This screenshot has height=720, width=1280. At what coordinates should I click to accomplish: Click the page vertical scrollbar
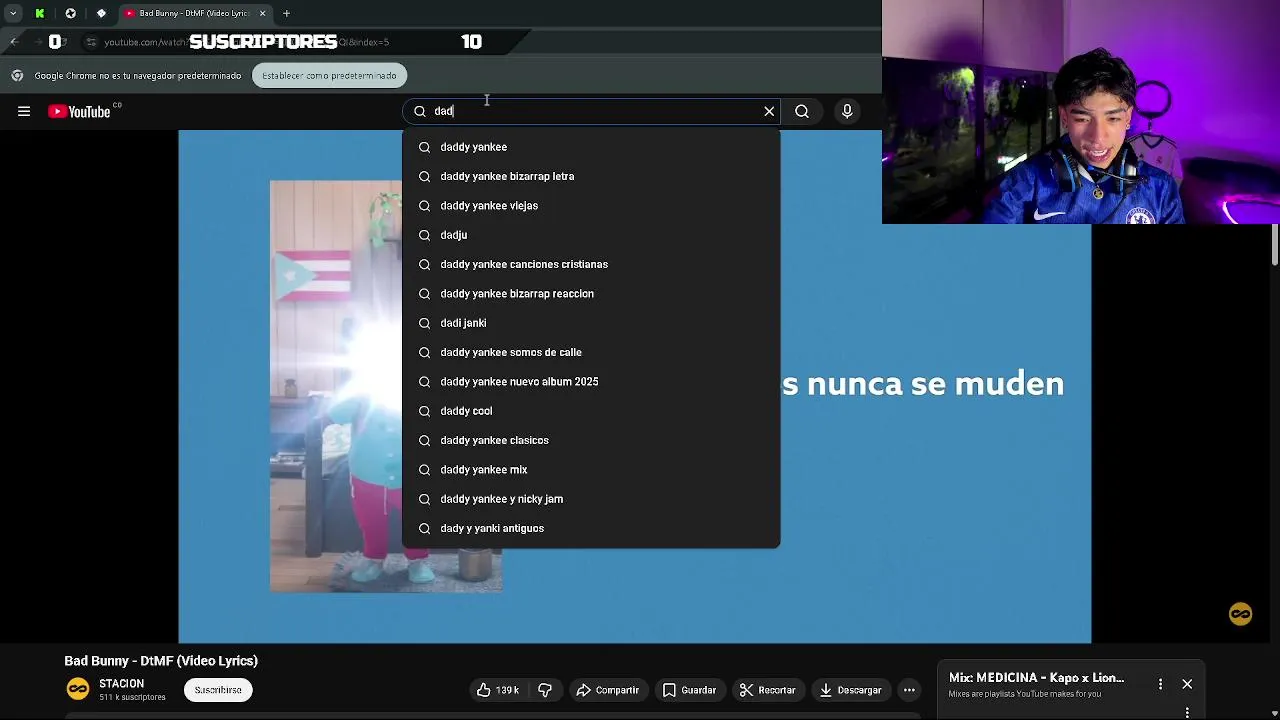(x=1275, y=245)
